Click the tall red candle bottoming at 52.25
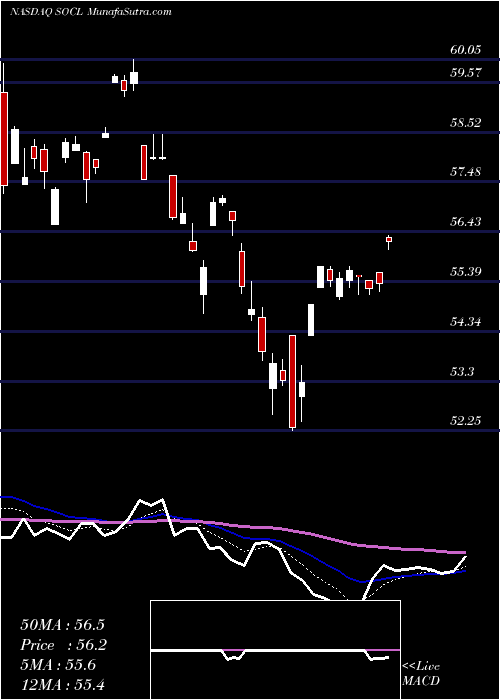The width and height of the screenshot is (500, 700). 292,382
